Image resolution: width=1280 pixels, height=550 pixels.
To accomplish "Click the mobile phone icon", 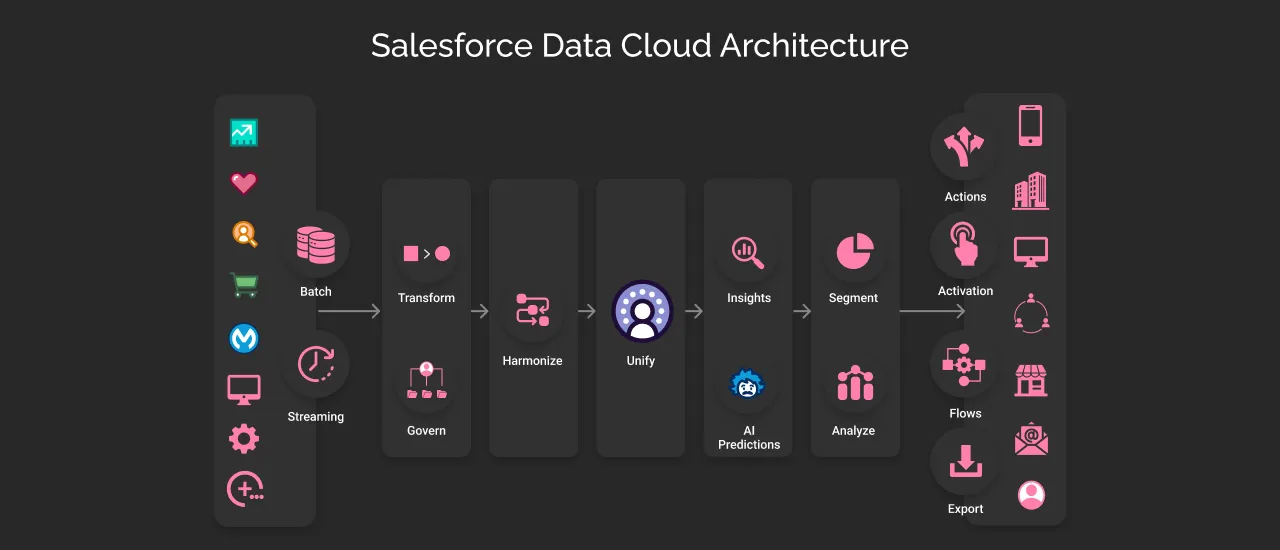I will point(1031,126).
